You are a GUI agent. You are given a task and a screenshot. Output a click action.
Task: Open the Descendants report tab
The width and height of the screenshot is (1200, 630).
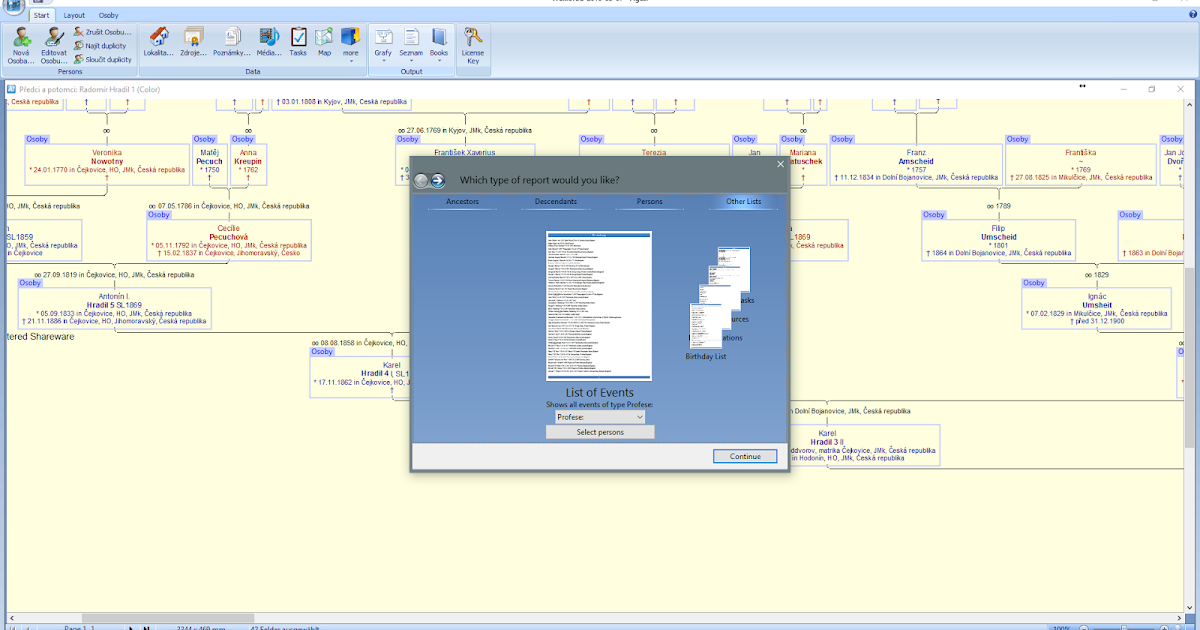tap(556, 201)
